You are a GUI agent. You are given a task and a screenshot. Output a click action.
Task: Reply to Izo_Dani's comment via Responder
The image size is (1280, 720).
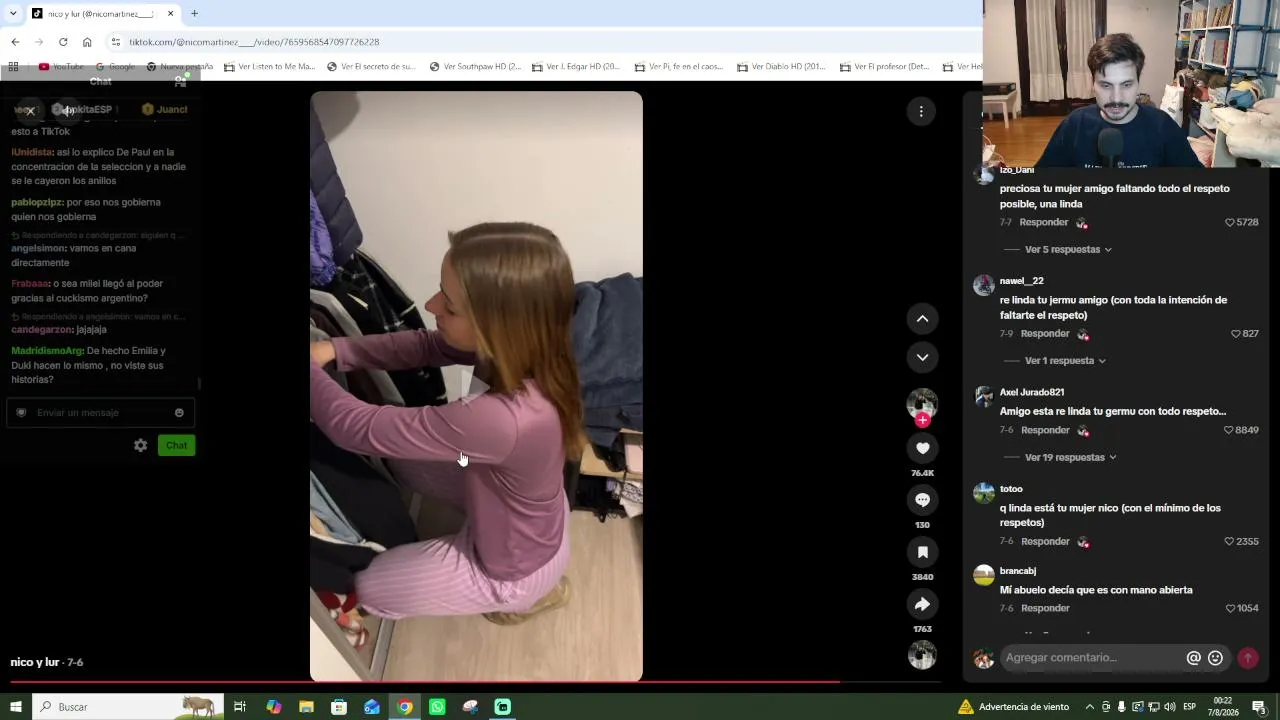pyautogui.click(x=1044, y=222)
